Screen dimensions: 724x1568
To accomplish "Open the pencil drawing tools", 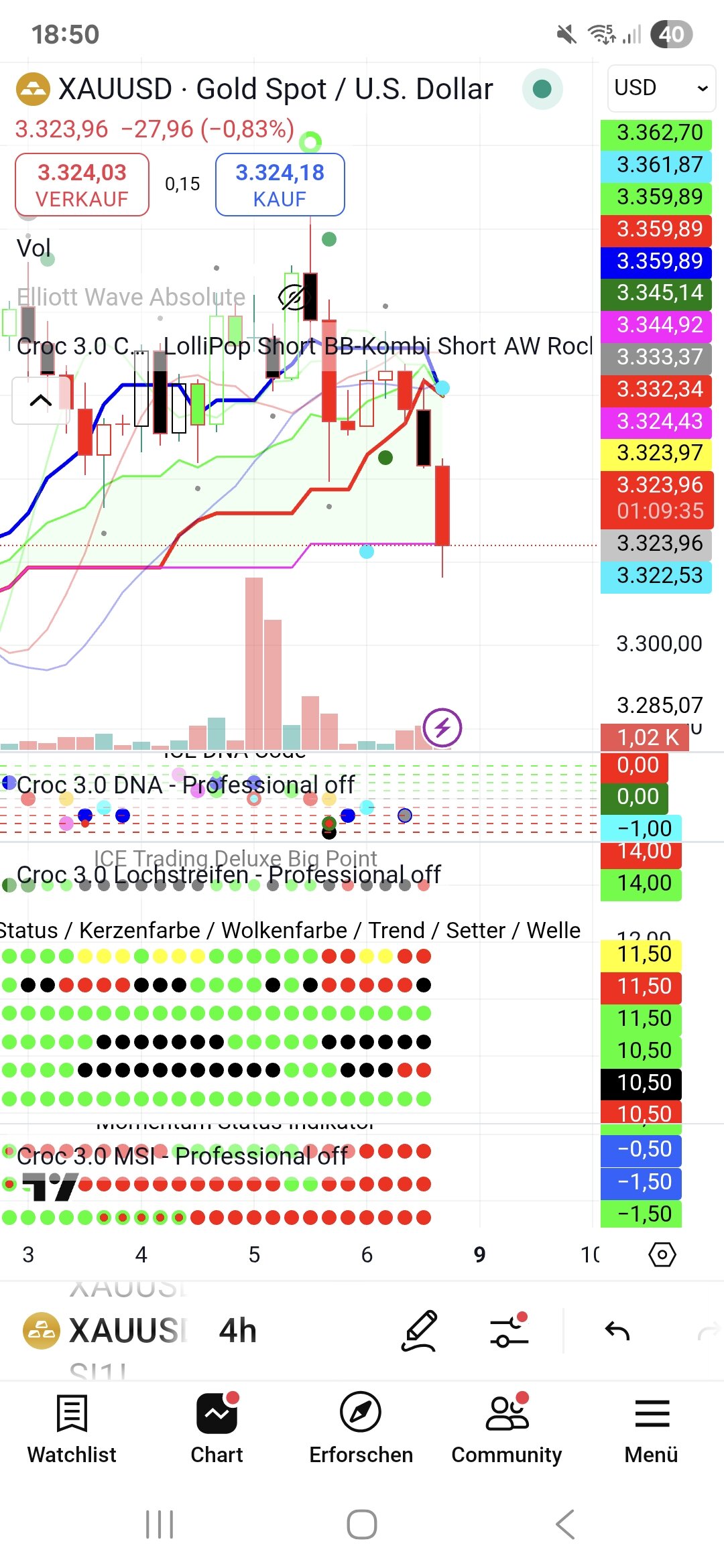I will point(420,1331).
